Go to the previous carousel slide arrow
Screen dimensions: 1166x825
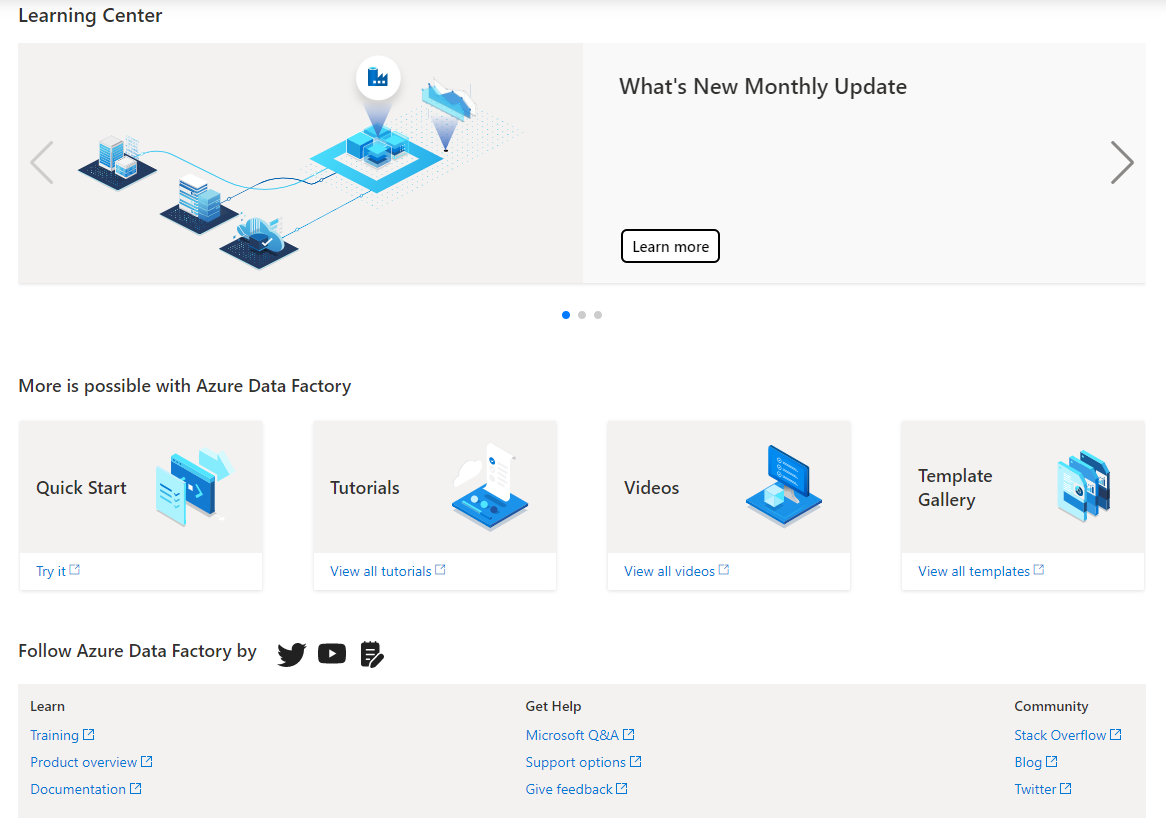point(42,162)
